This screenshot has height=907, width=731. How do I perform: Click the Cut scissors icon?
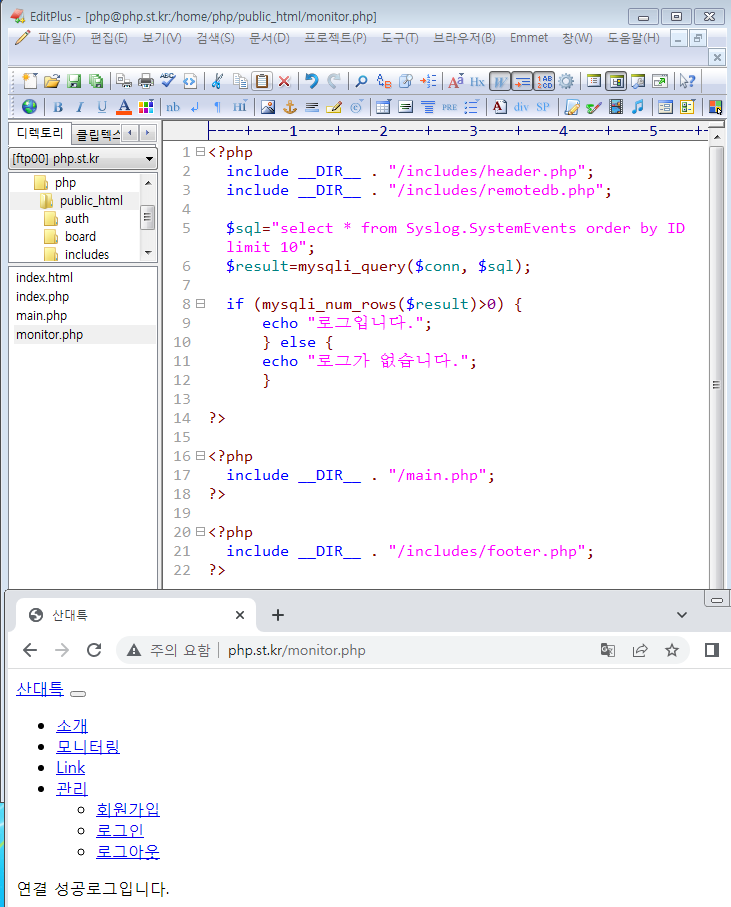click(217, 81)
